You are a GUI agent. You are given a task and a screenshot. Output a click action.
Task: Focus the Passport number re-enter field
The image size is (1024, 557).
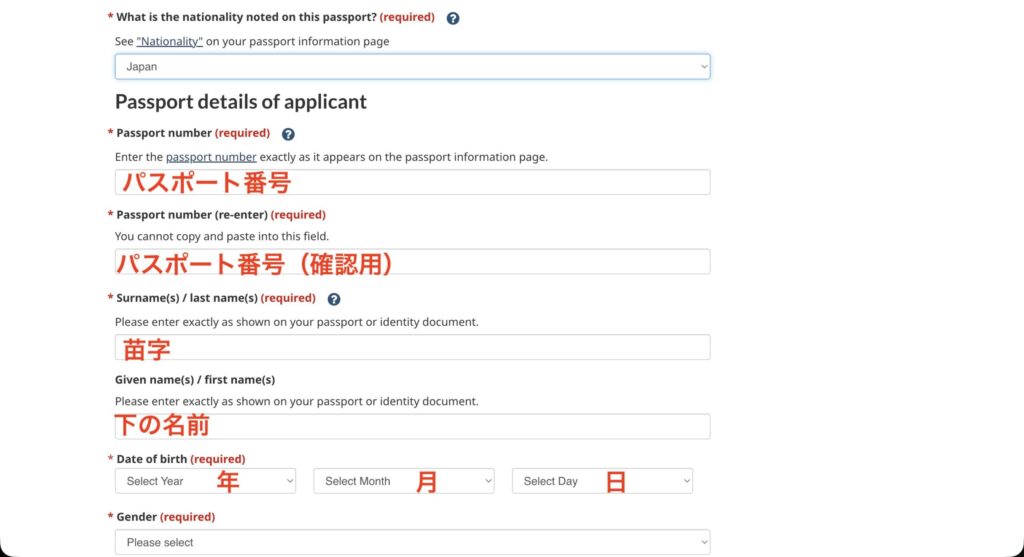(412, 262)
